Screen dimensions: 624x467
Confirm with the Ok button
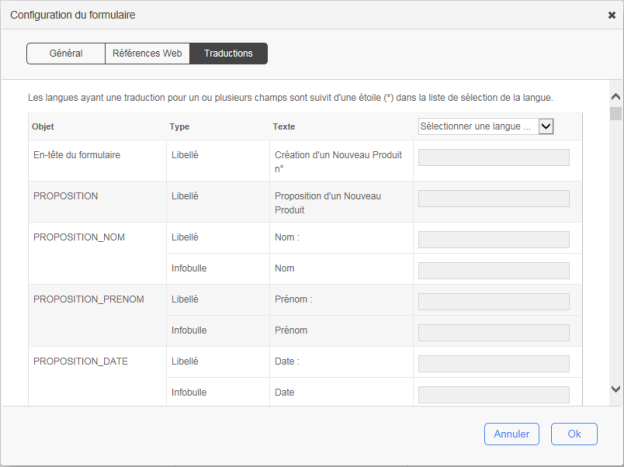[574, 434]
